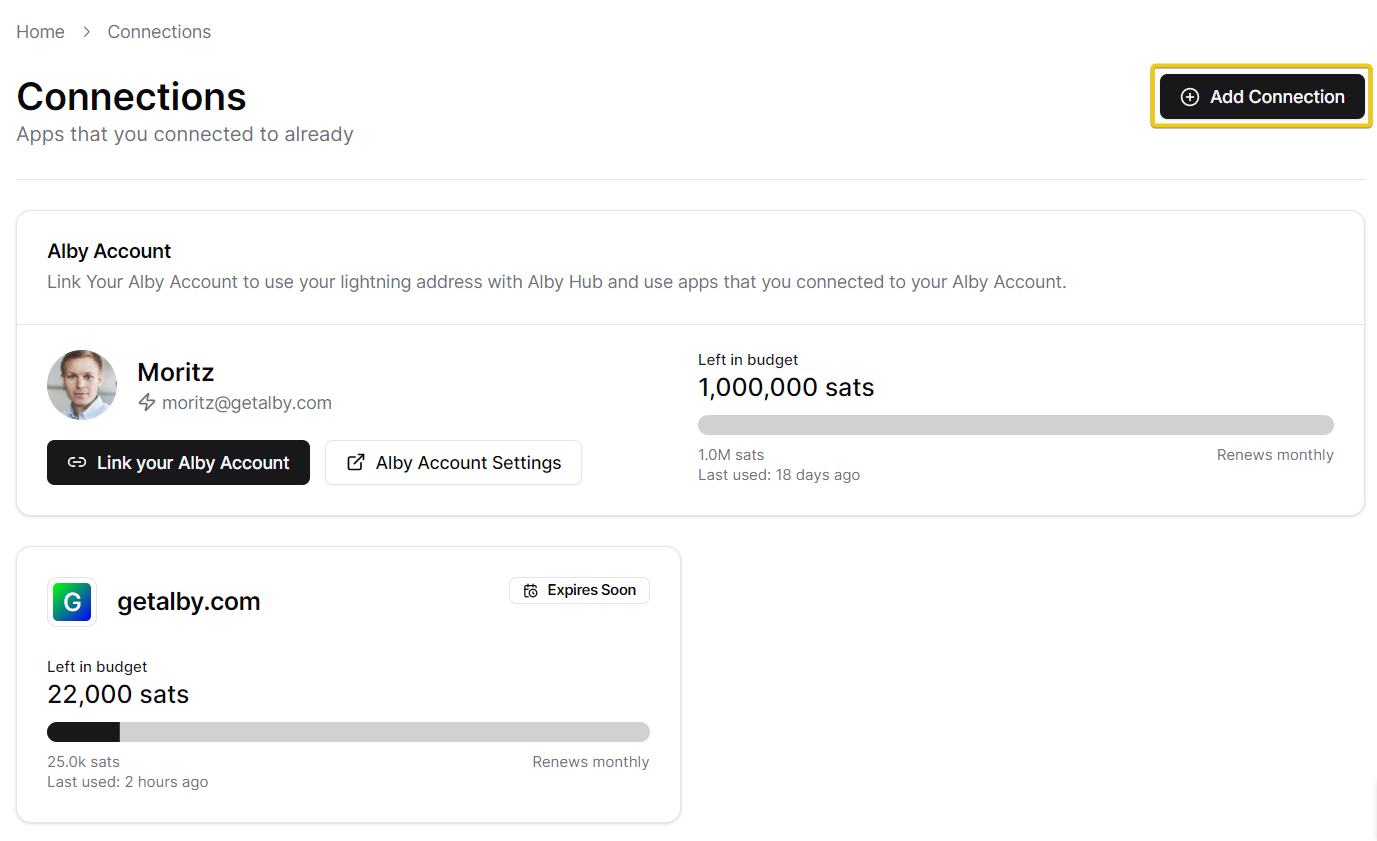The image size is (1377, 841).
Task: Open Alby Account Settings button label
Action: (x=468, y=463)
